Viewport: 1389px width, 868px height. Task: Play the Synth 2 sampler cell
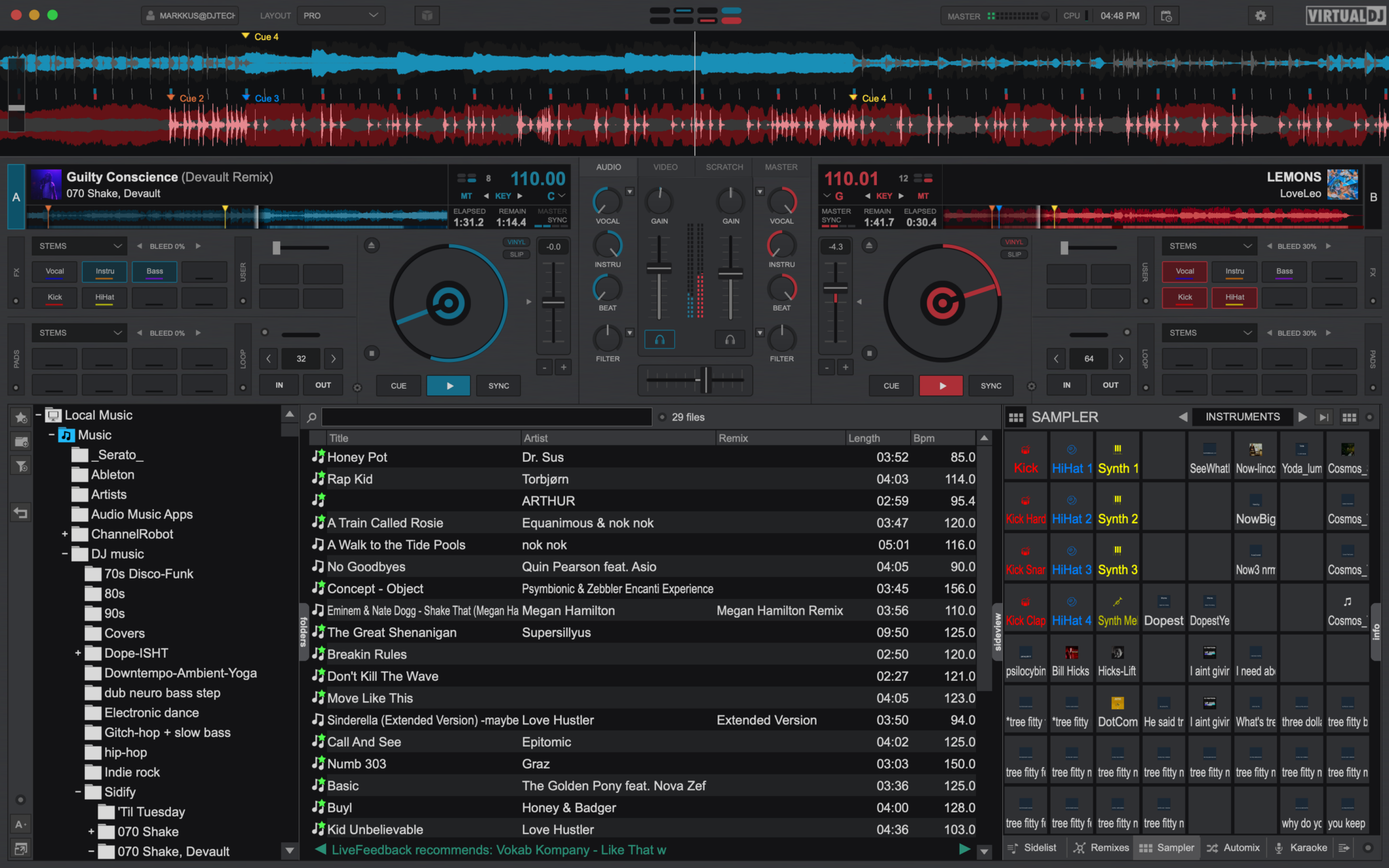tap(1118, 506)
